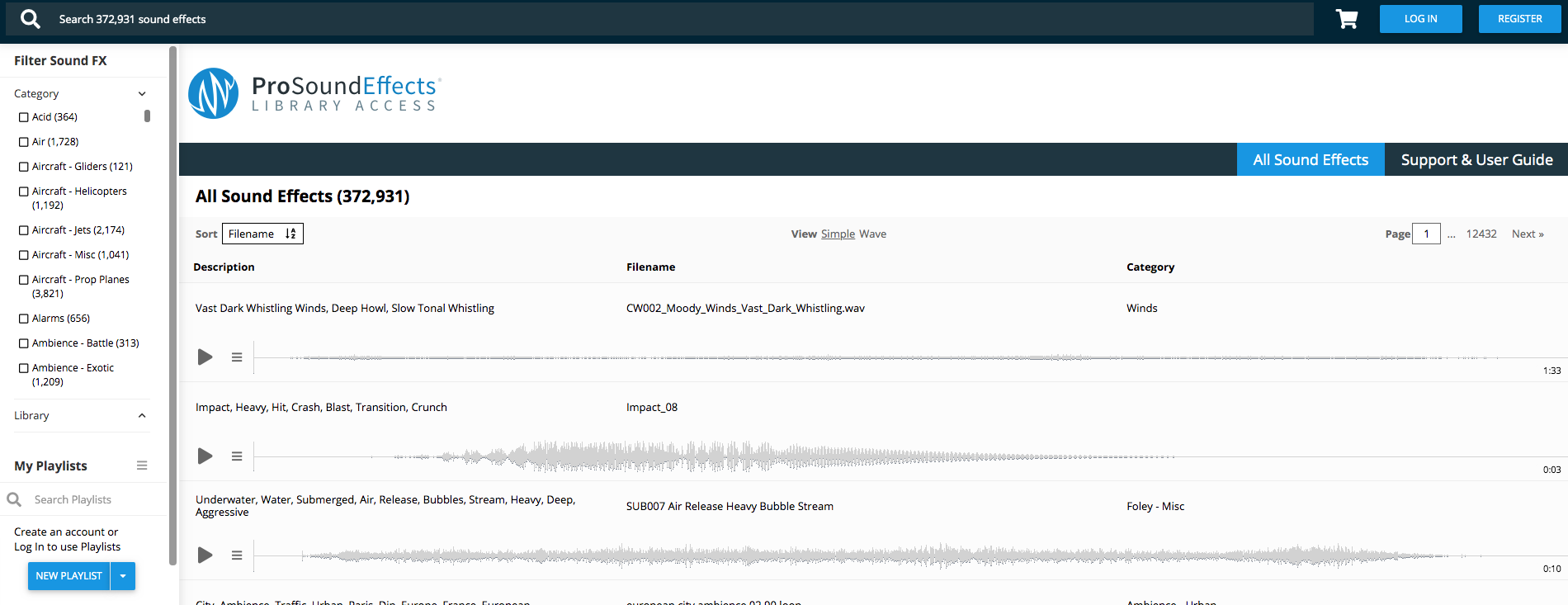The width and height of the screenshot is (1568, 605).
Task: Click the REGISTER button
Action: tap(1520, 19)
